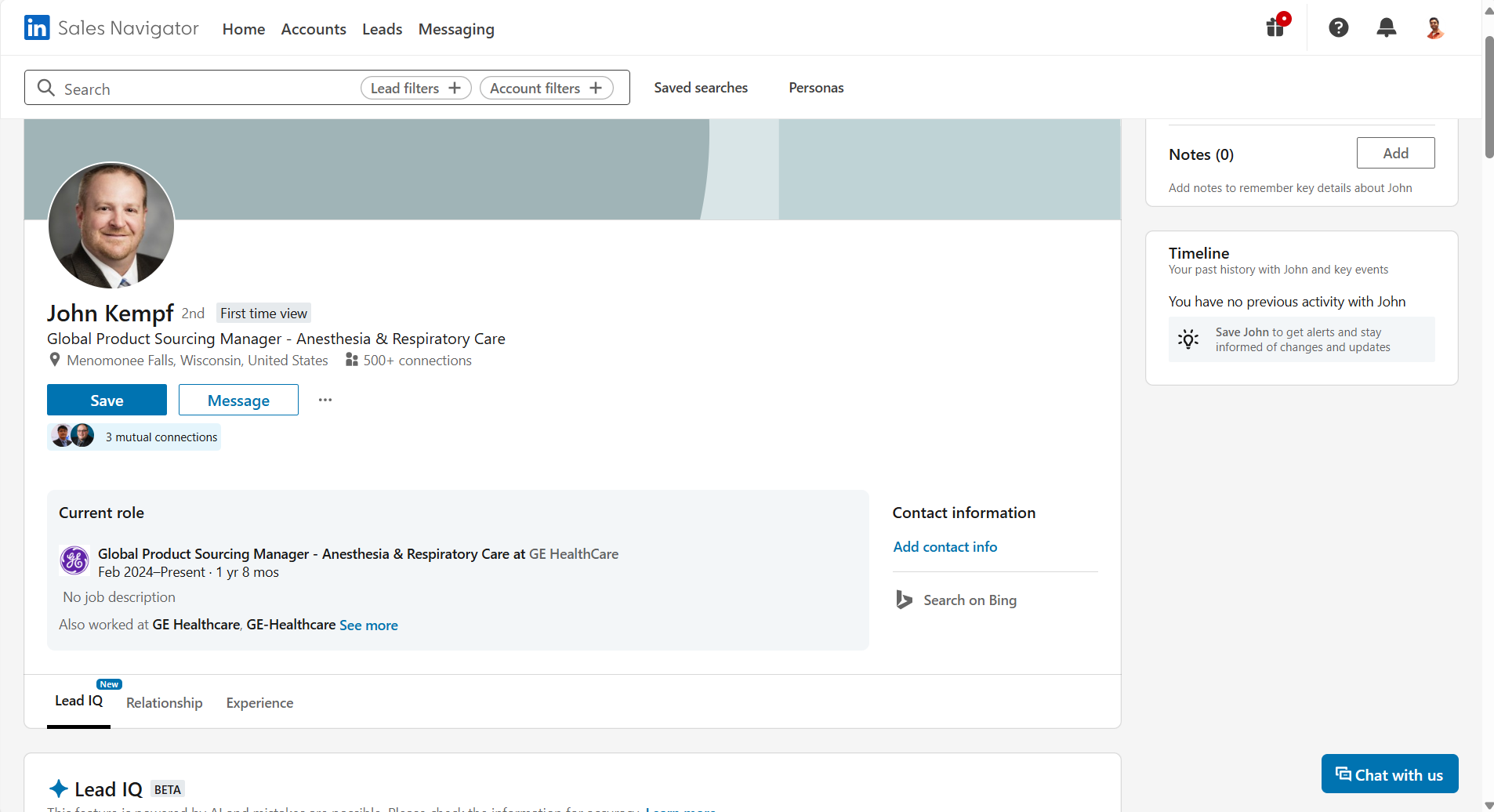Click the Add notes button

[1395, 154]
